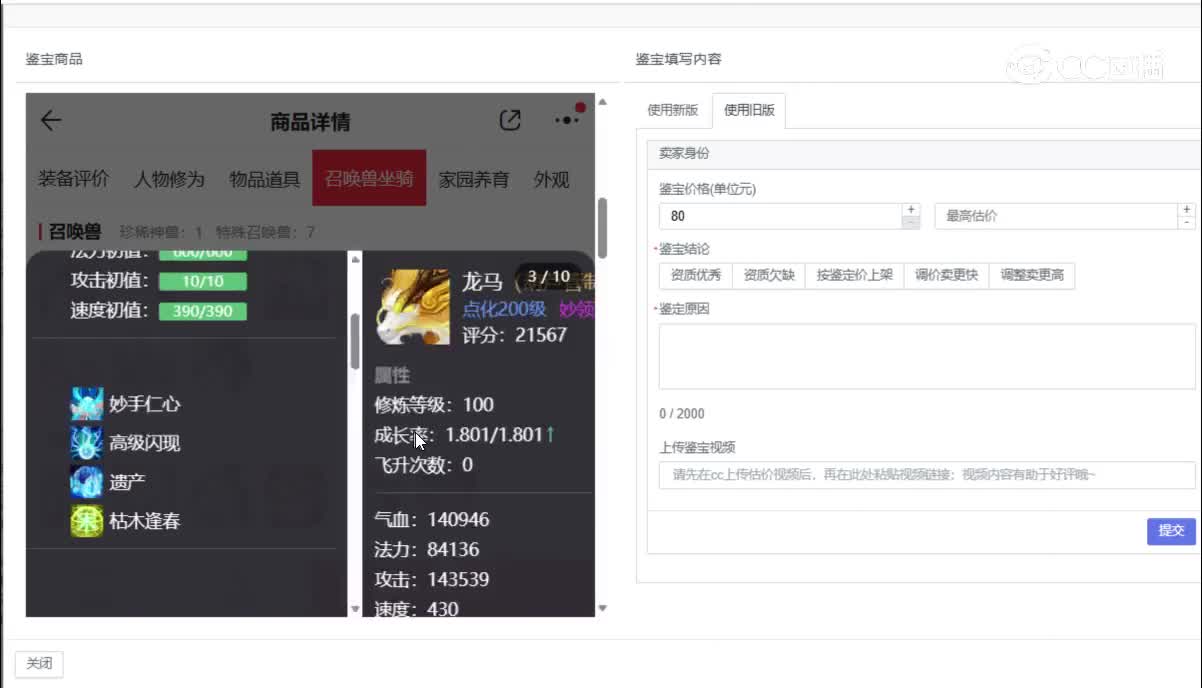Image resolution: width=1202 pixels, height=688 pixels.
Task: Click the outer scroll up arrow of 鉴宝商品 panel
Action: click(602, 101)
